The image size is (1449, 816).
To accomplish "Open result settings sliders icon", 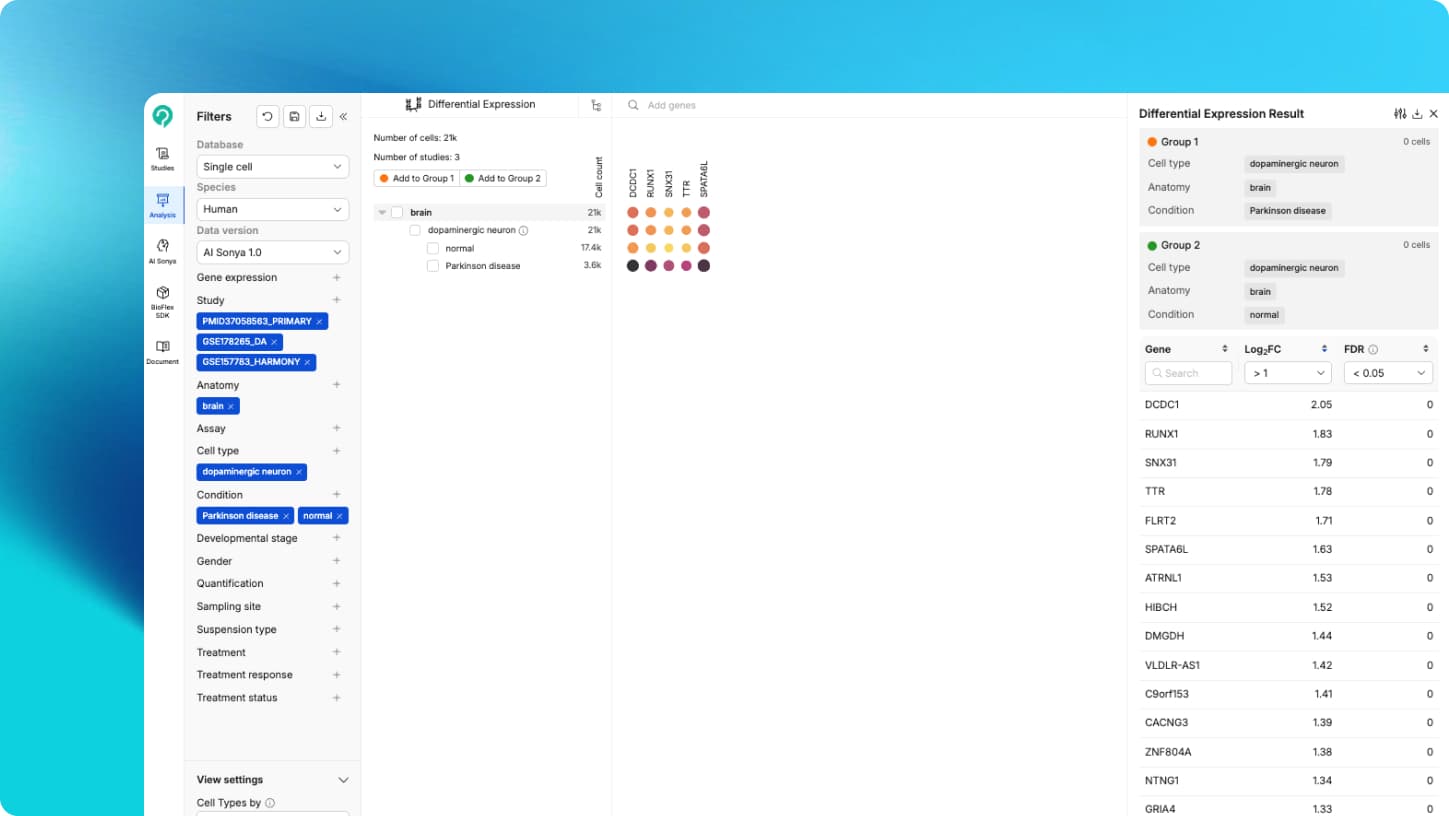I will point(1400,114).
